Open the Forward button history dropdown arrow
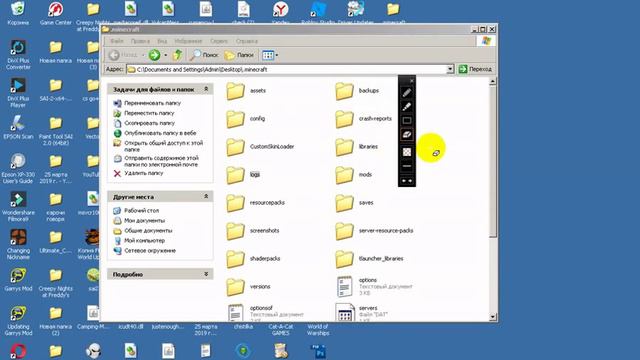The width and height of the screenshot is (640, 360). [166, 55]
